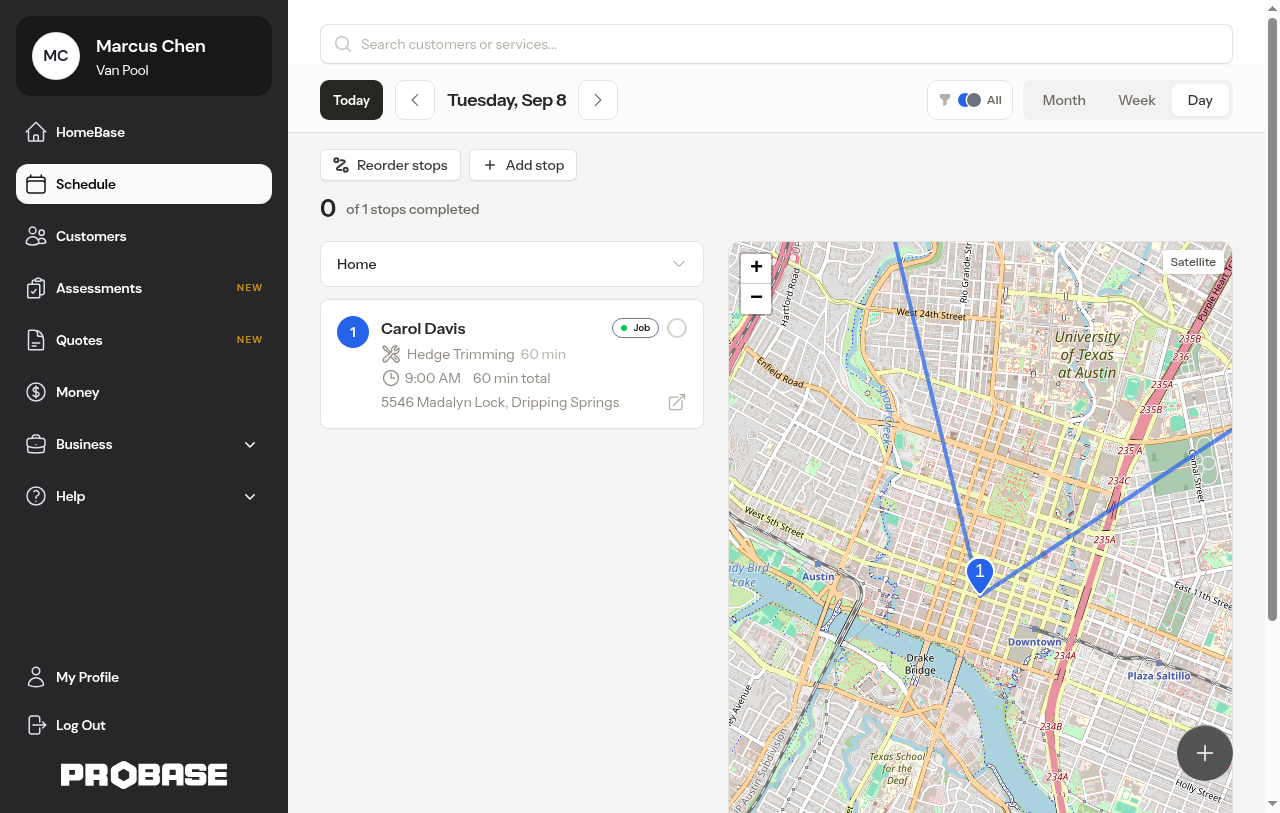Click the Assessments clipboard icon
Image resolution: width=1280 pixels, height=813 pixels.
[36, 288]
